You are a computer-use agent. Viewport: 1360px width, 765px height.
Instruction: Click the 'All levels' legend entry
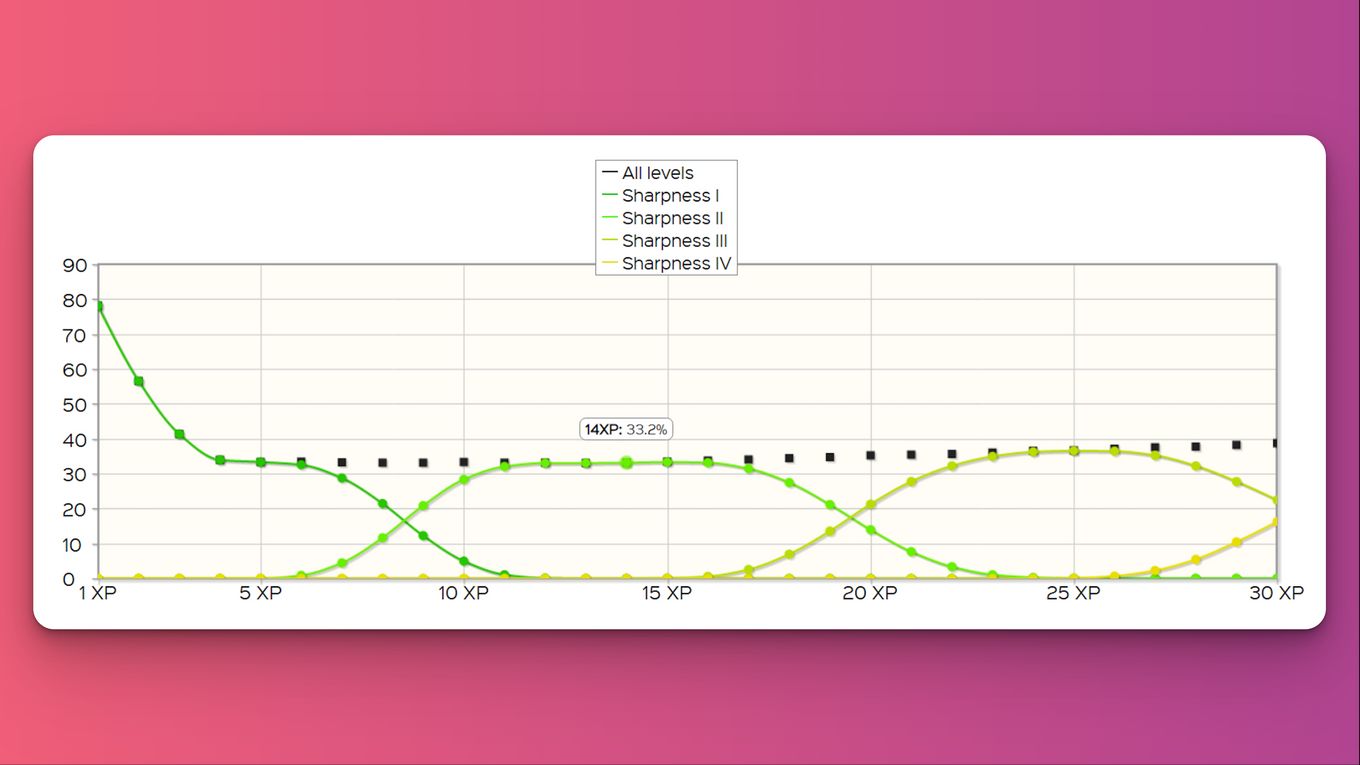point(647,173)
